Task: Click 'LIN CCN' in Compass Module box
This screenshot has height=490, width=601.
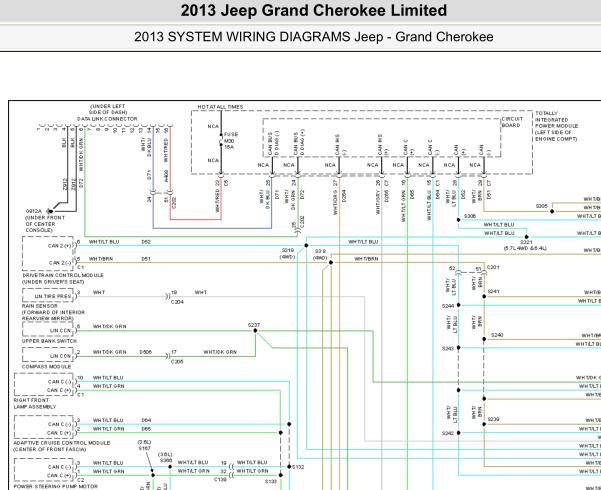Action: (x=61, y=356)
